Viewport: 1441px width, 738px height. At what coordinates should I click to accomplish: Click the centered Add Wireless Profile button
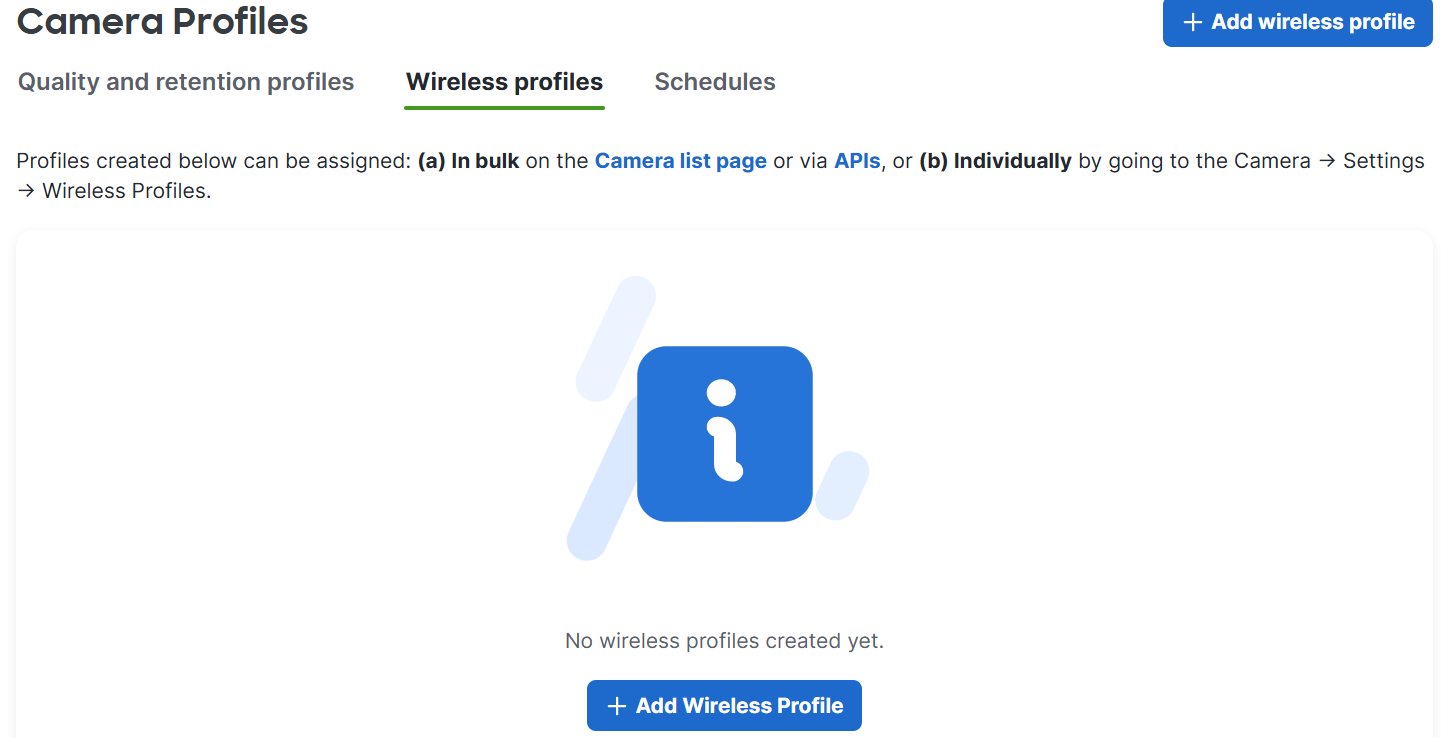[724, 706]
